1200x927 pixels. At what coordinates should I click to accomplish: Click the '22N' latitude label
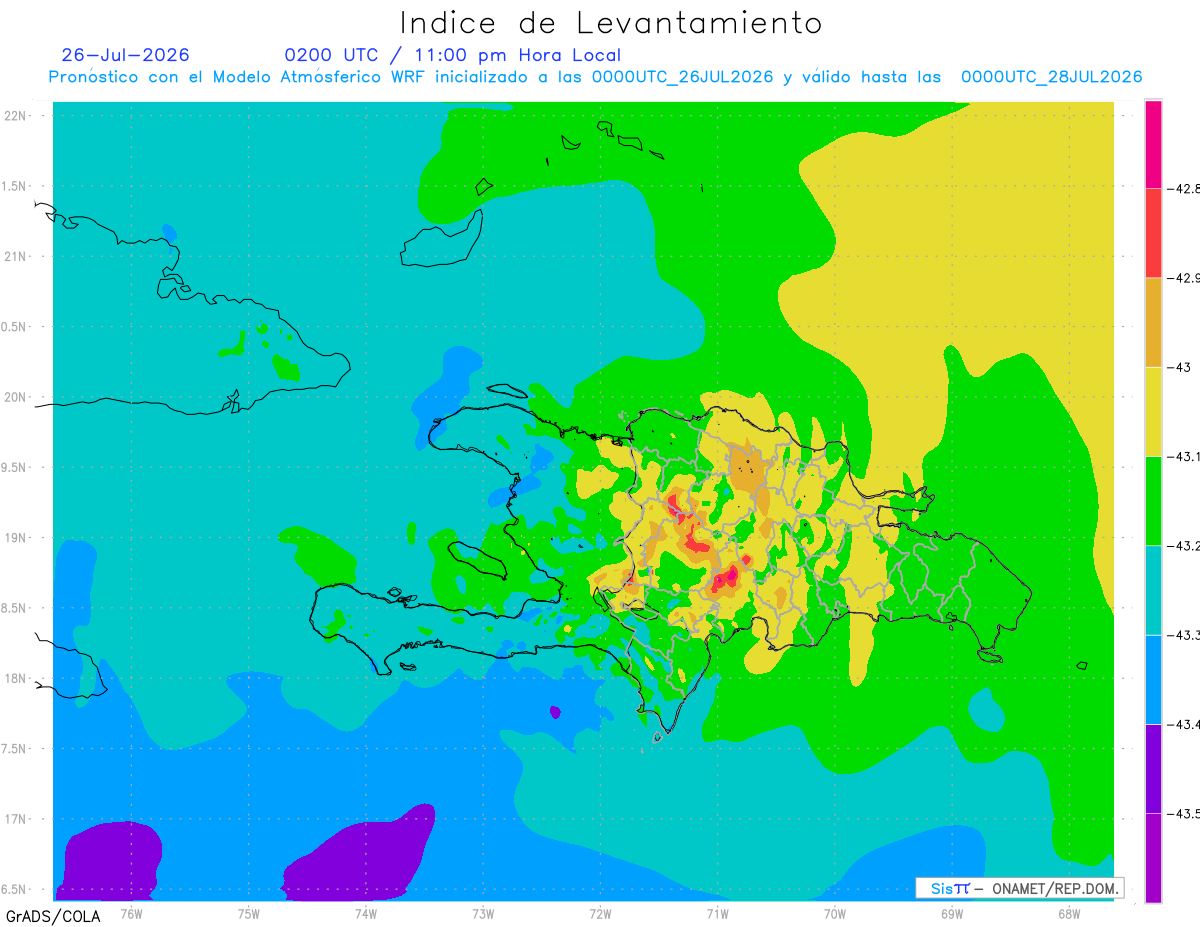coord(17,115)
